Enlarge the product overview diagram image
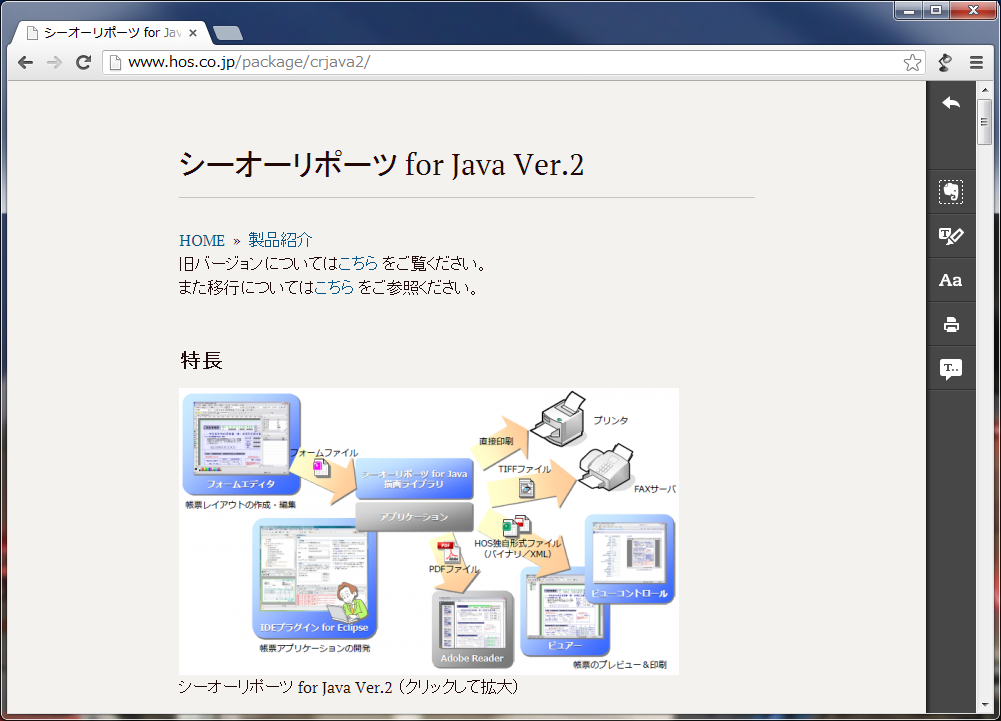This screenshot has width=1001, height=721. [x=429, y=531]
